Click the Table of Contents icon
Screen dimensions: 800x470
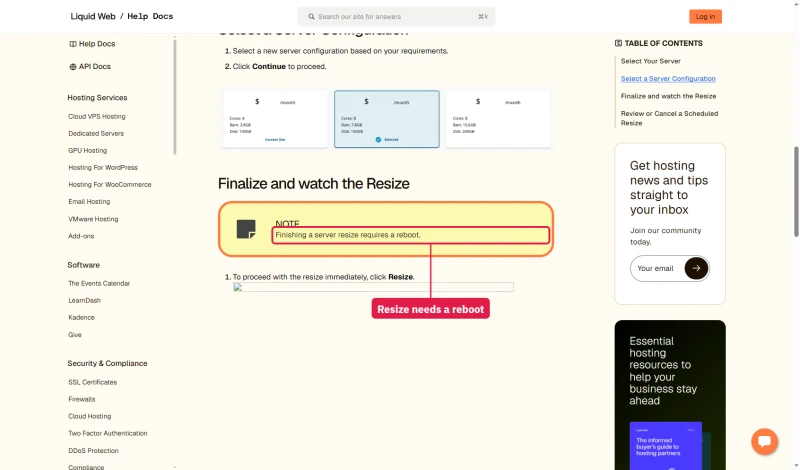618,43
